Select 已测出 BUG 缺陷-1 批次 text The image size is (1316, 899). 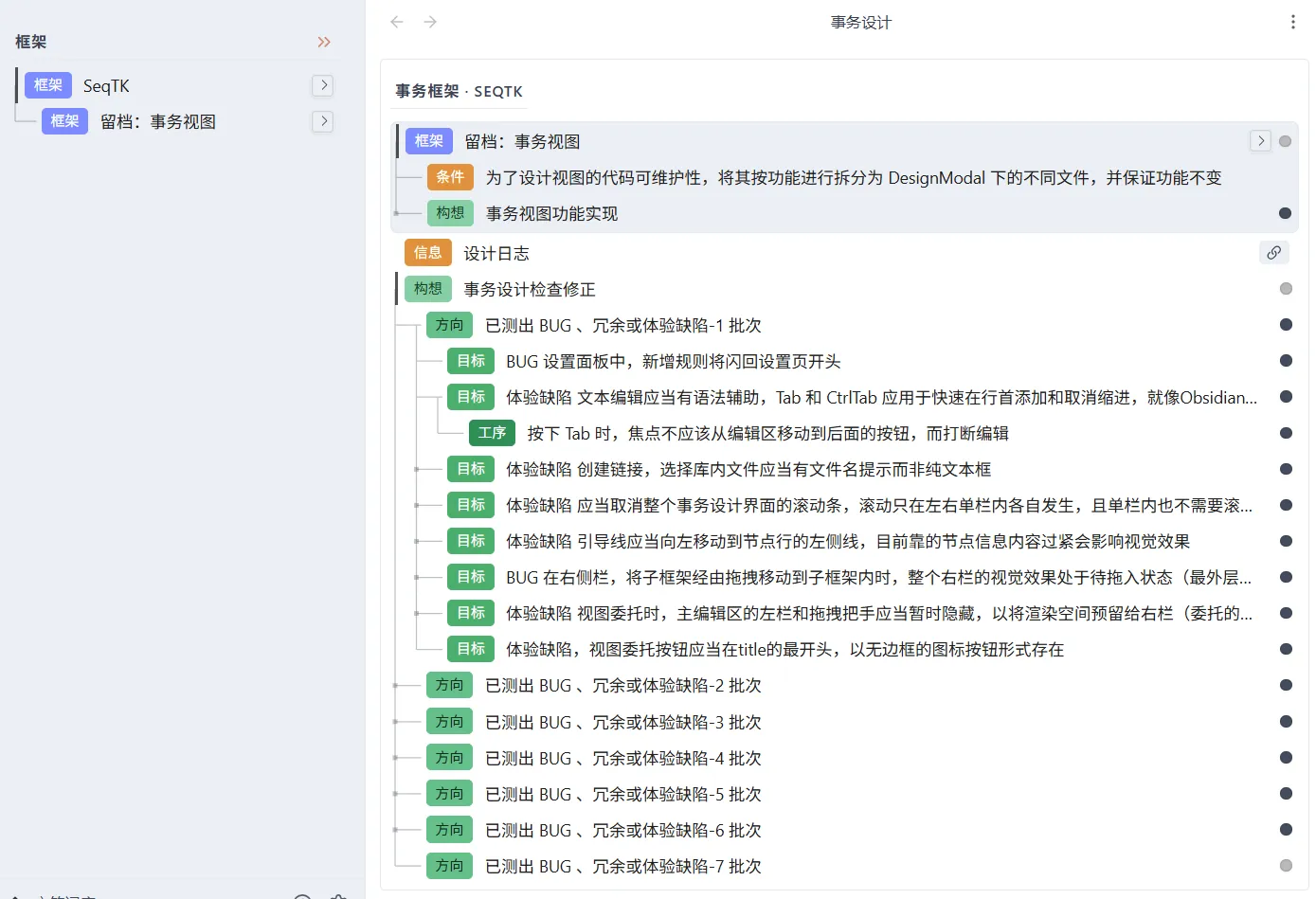[623, 326]
